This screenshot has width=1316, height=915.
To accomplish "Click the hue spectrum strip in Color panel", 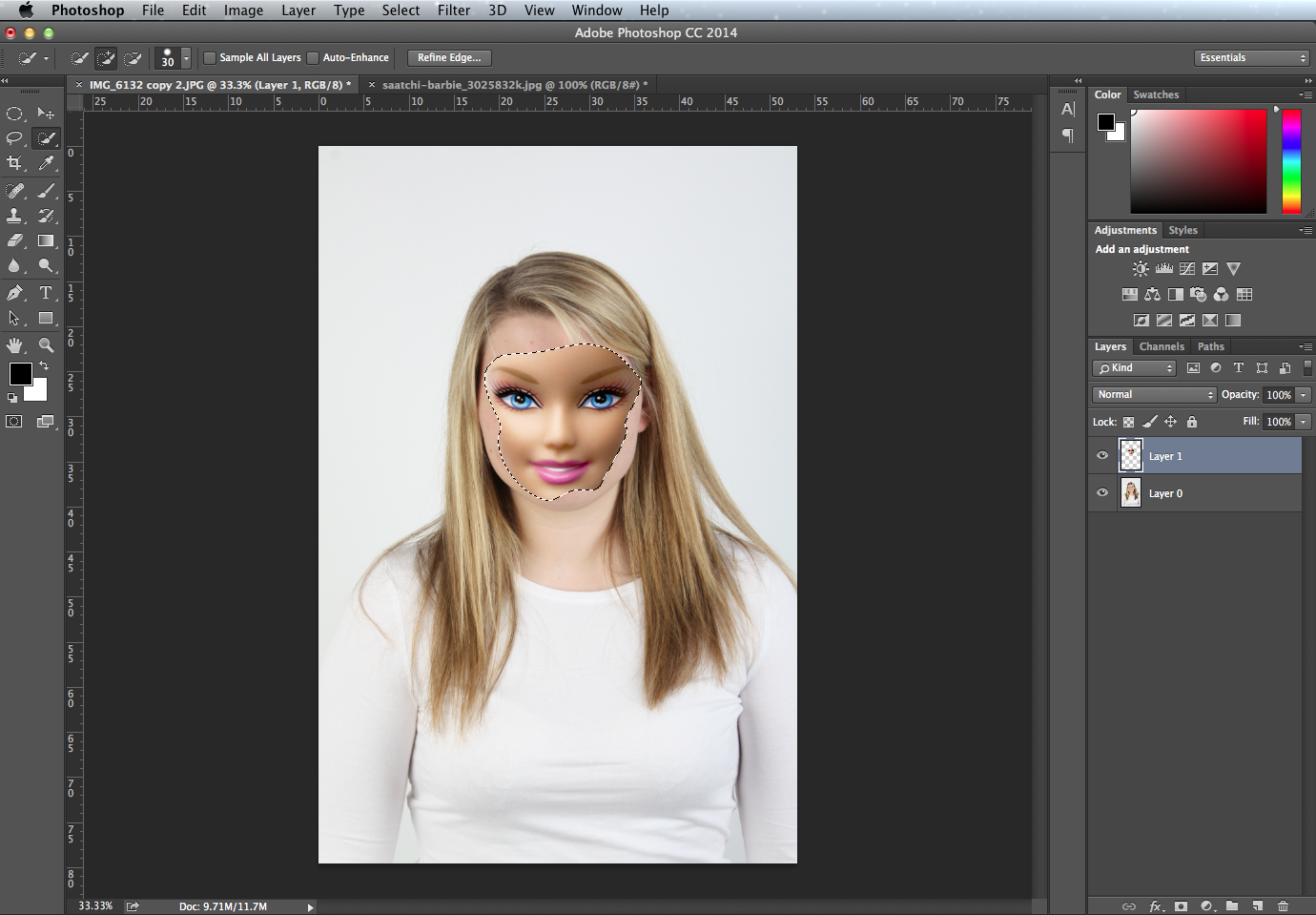I will coord(1291,160).
